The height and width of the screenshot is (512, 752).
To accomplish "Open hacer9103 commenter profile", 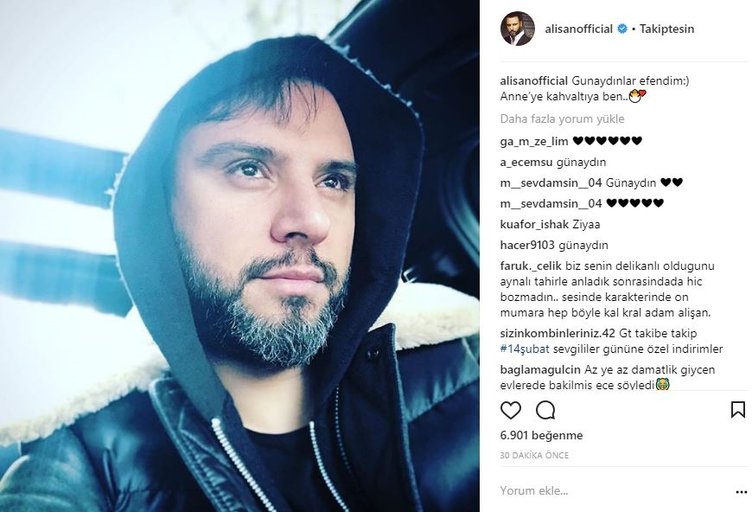I will pyautogui.click(x=527, y=245).
